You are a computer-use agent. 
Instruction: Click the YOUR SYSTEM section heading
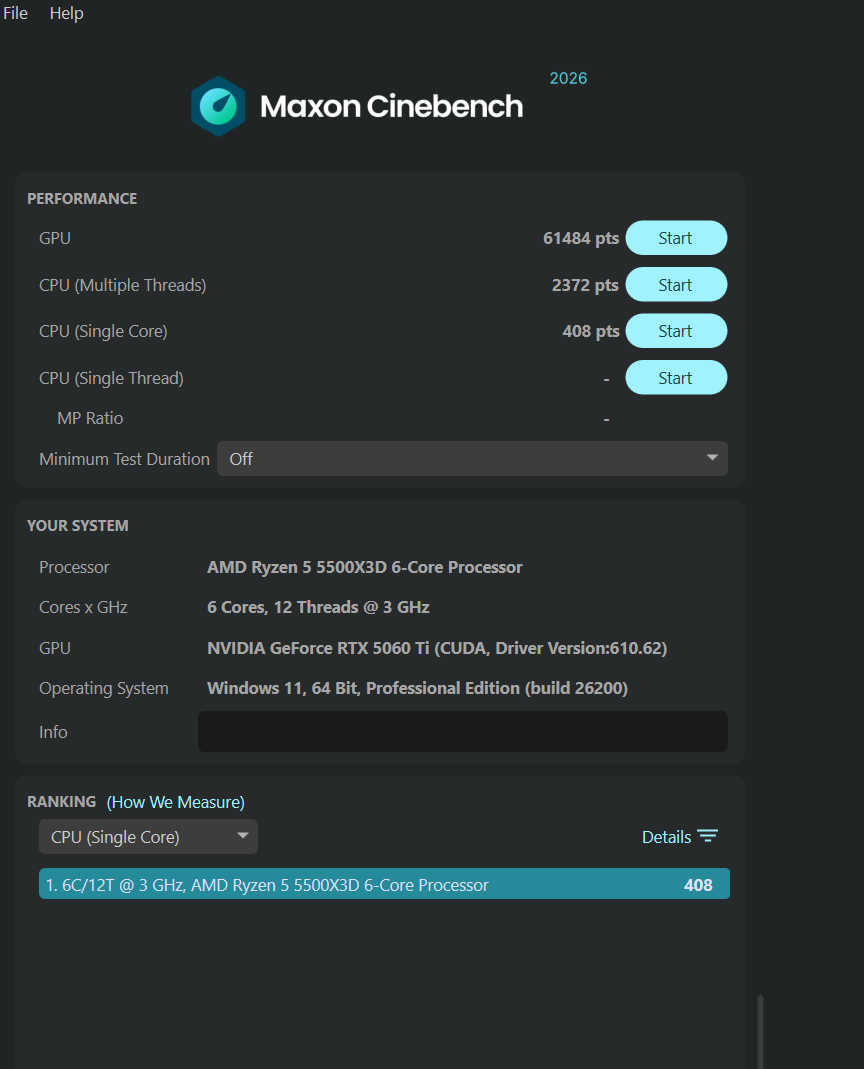pyautogui.click(x=78, y=526)
